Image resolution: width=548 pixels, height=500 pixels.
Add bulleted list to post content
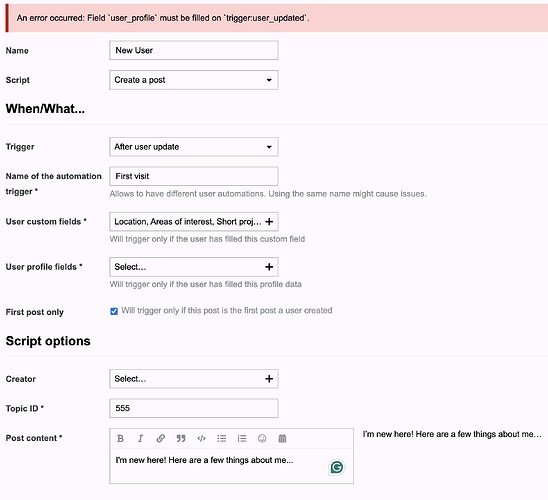(x=222, y=438)
